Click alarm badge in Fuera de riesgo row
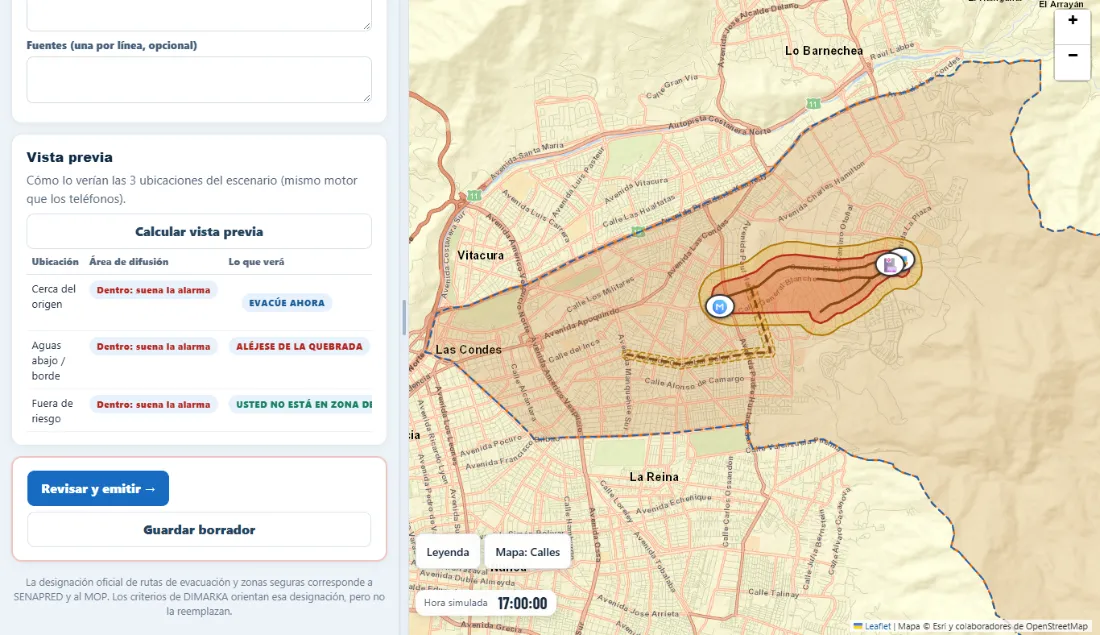This screenshot has width=1100, height=635. point(154,405)
